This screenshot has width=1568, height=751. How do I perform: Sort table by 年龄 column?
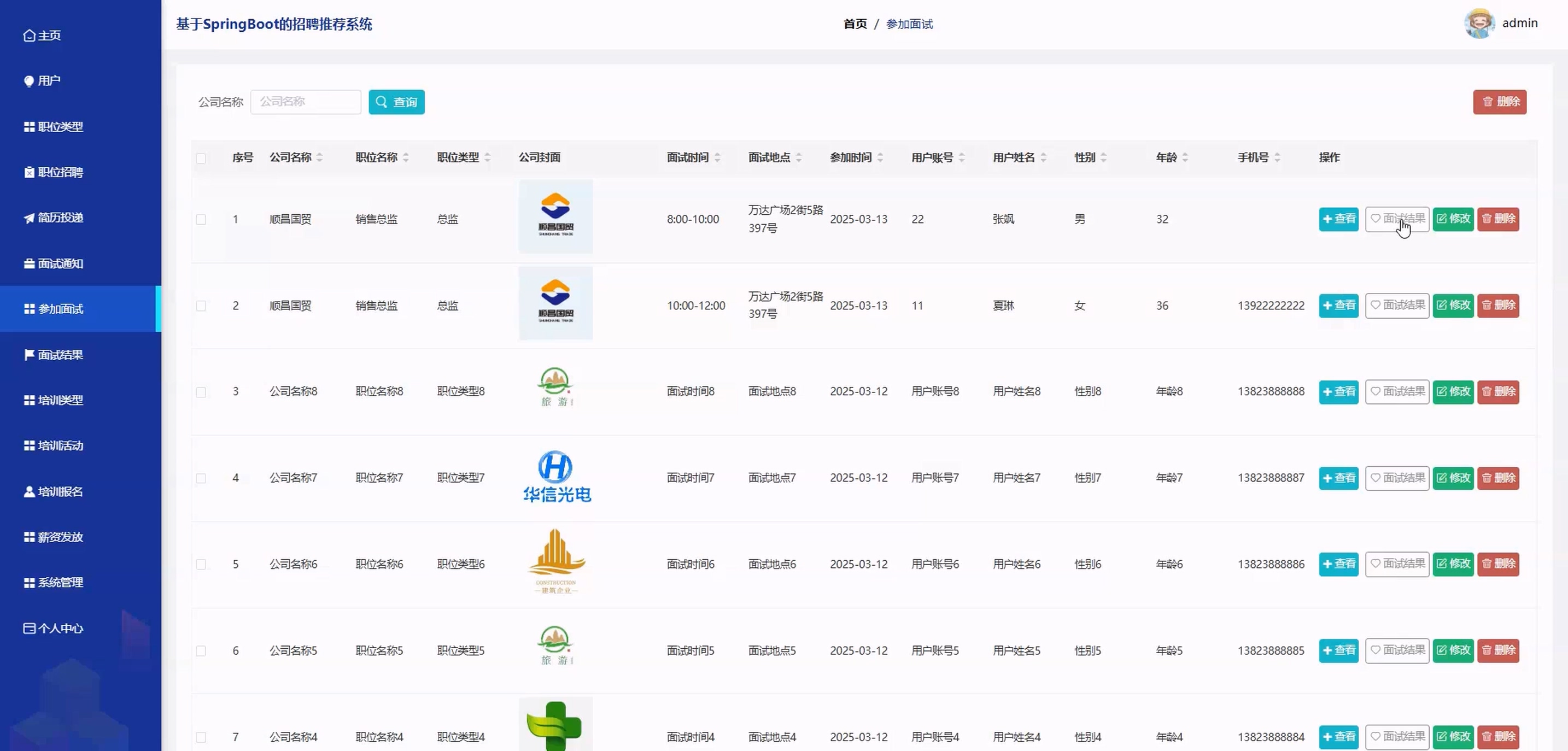(1185, 157)
